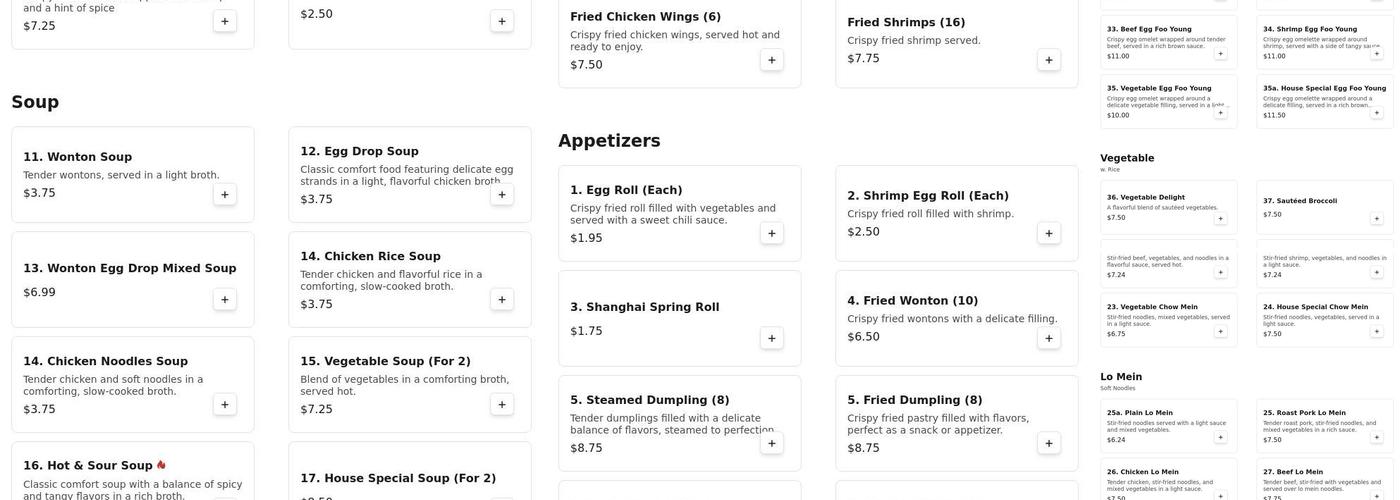Add 36. Vegetable Delight to order
This screenshot has width=1400, height=500.
(1220, 218)
